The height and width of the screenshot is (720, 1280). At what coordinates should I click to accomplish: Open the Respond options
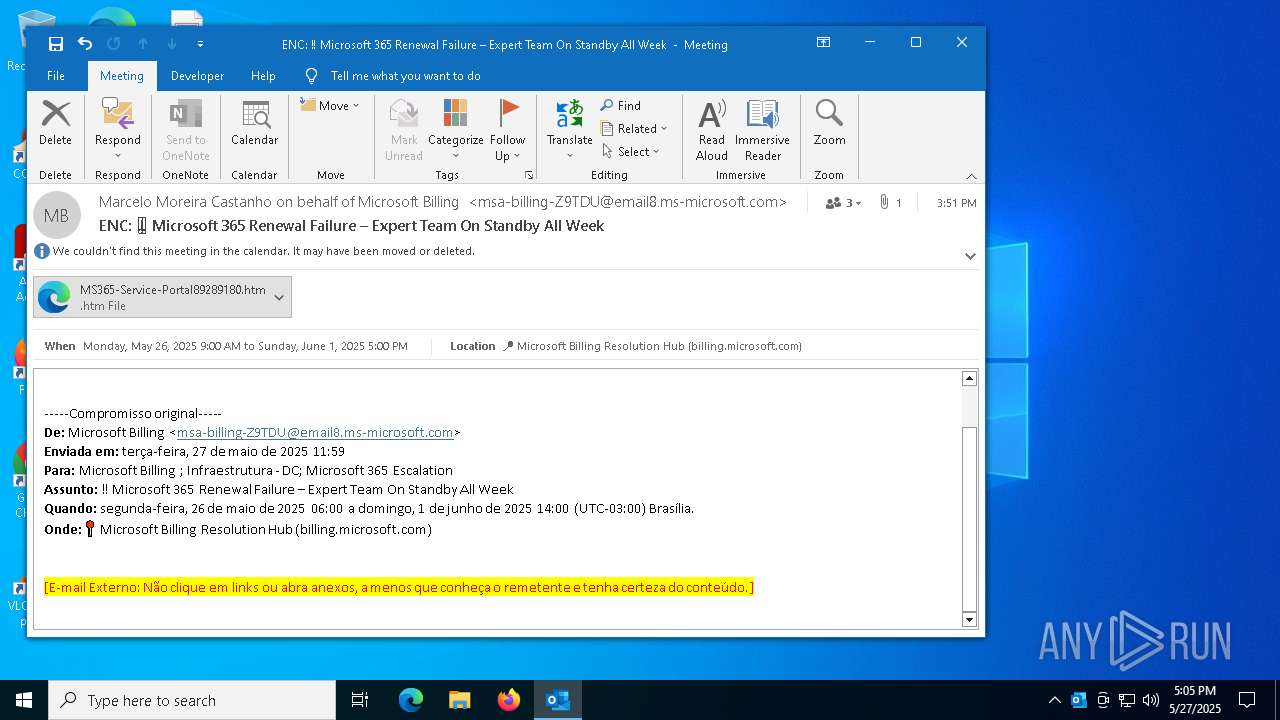click(x=118, y=129)
